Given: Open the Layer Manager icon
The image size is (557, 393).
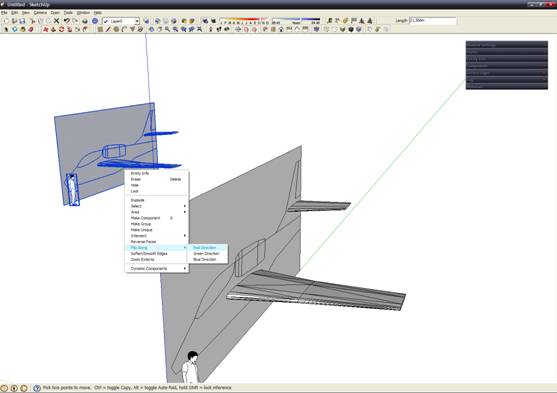Looking at the screenshot, I should point(146,21).
